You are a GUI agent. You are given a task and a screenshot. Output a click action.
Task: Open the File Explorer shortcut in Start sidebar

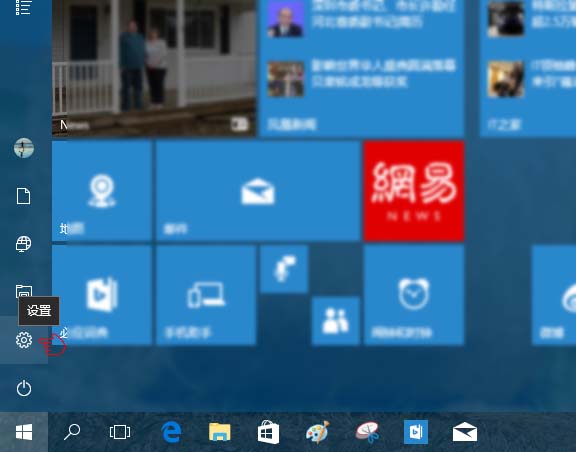(x=24, y=291)
